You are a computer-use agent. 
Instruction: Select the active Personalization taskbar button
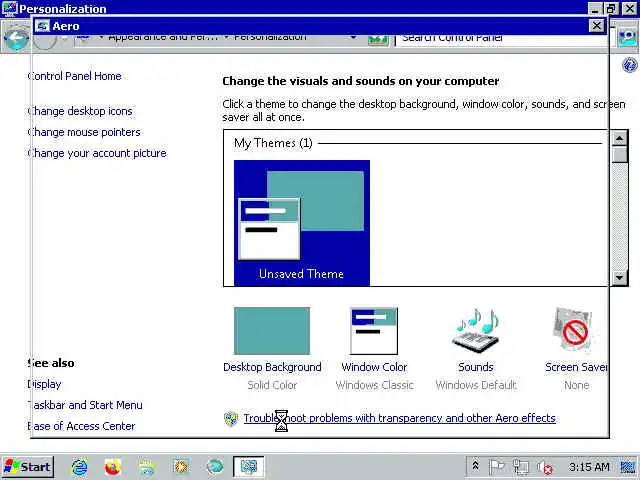[x=249, y=467]
